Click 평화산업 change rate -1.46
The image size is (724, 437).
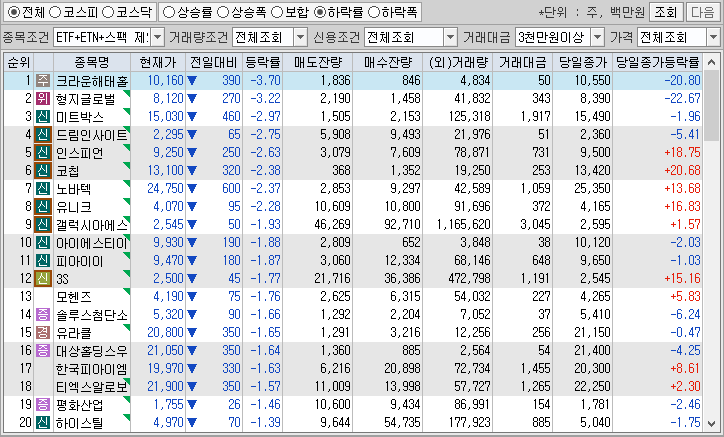[x=265, y=405]
